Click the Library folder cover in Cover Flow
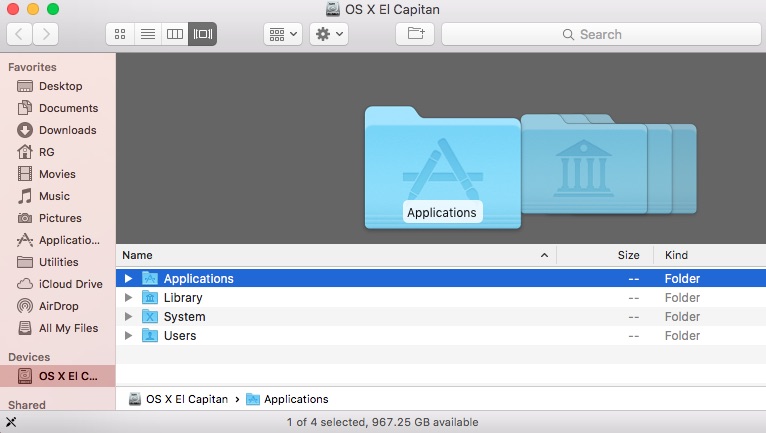 pos(584,164)
